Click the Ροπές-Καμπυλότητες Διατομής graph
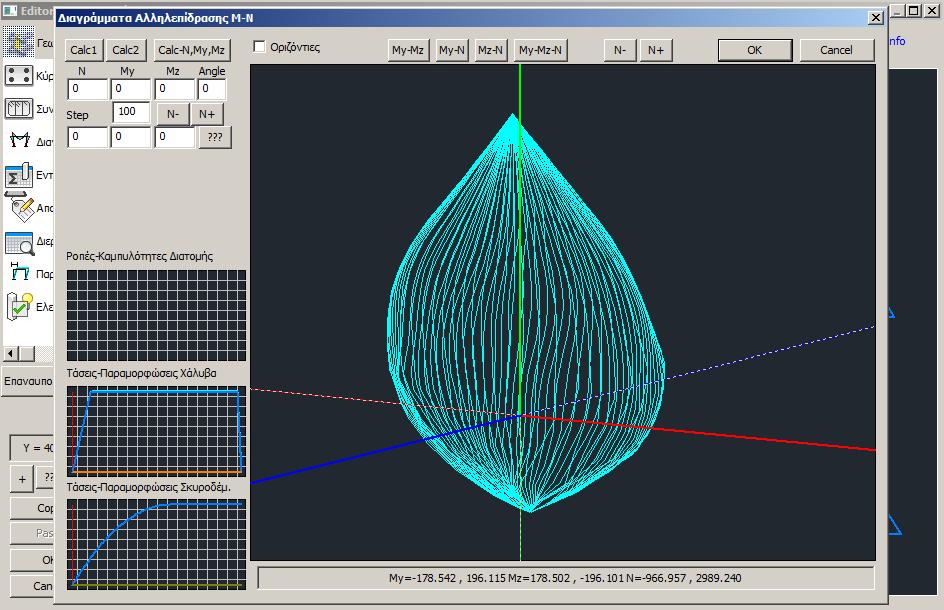This screenshot has height=610, width=944. [x=157, y=316]
